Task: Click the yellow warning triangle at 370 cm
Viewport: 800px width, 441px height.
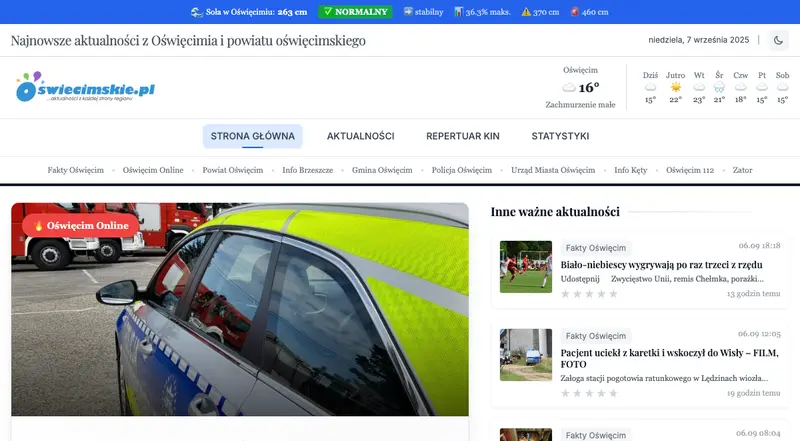Action: pos(526,12)
